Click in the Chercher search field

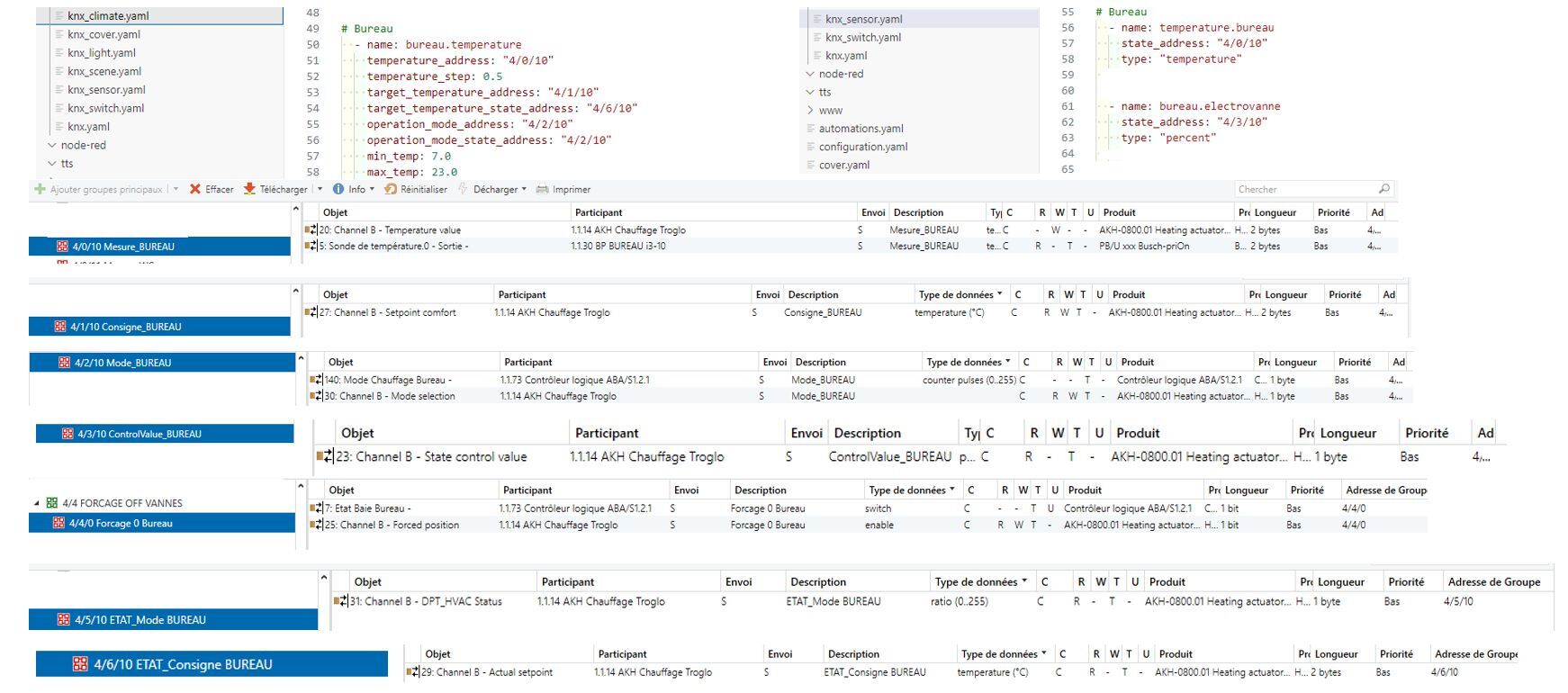coord(1305,189)
